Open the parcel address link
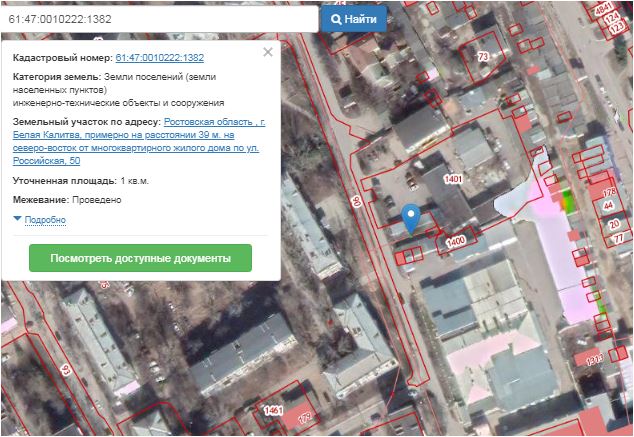Viewport: 634px width, 437px height. tap(138, 141)
